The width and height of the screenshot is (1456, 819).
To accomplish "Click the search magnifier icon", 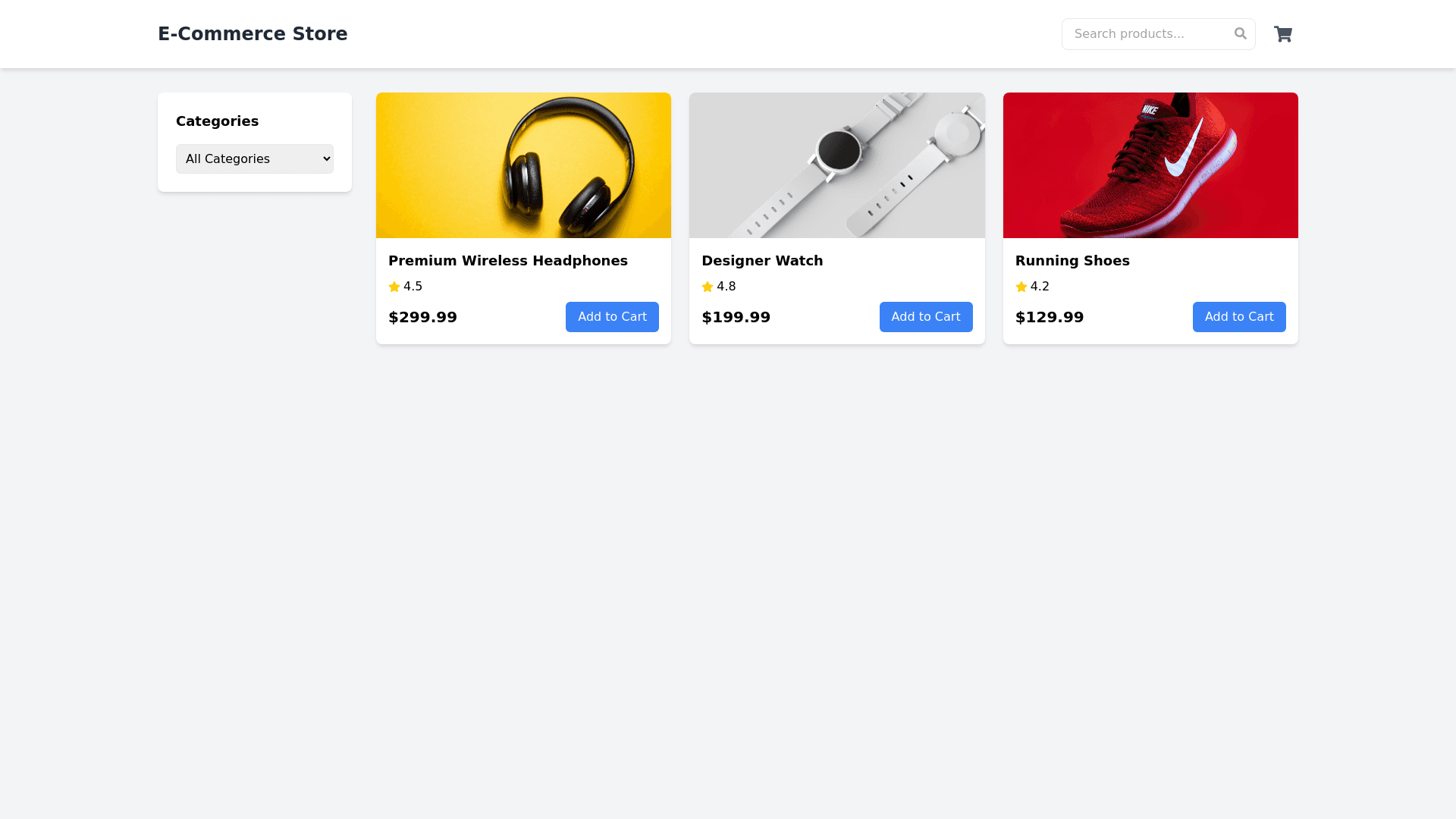I will point(1241,33).
